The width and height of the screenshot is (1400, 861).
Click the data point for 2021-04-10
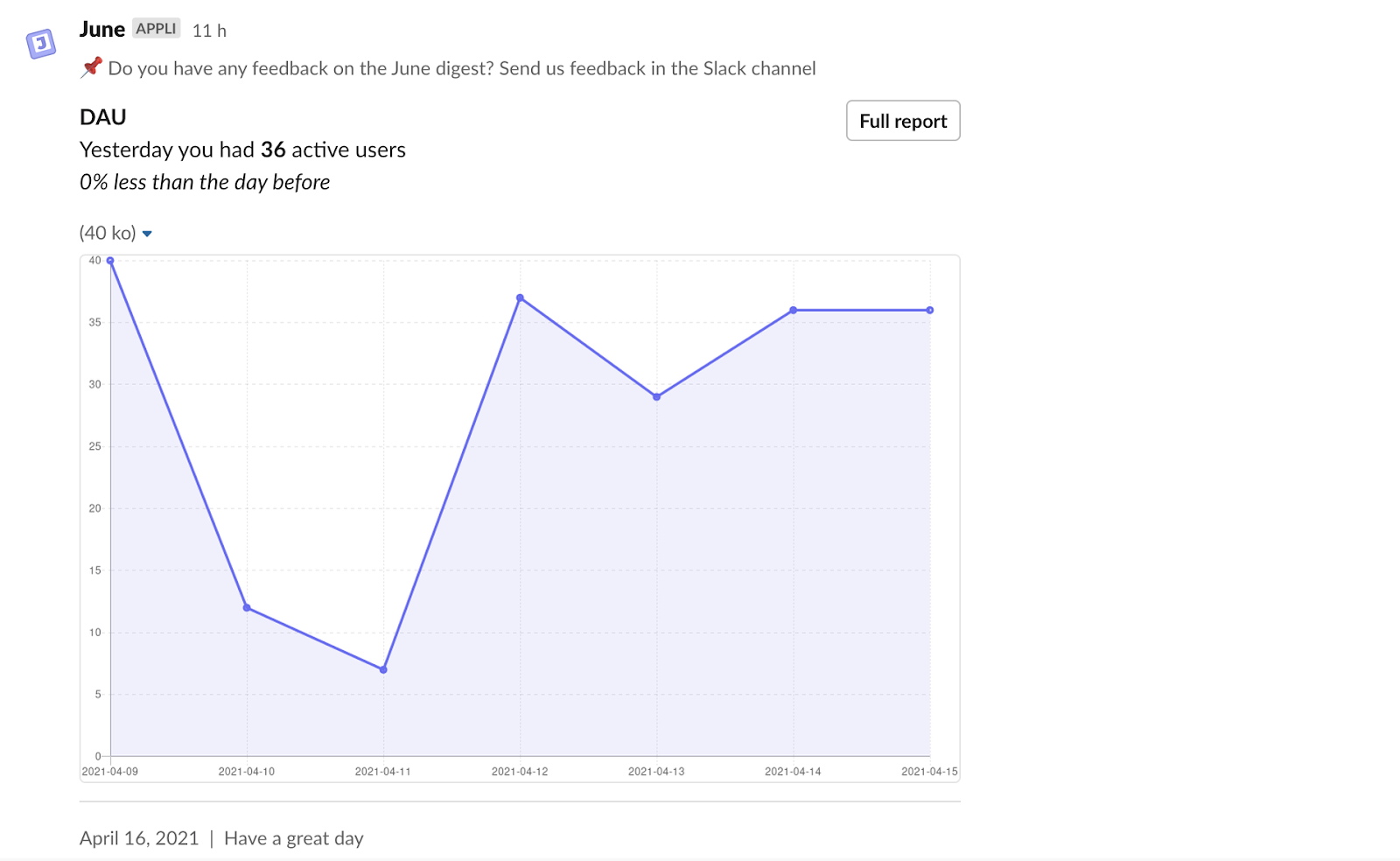[247, 607]
